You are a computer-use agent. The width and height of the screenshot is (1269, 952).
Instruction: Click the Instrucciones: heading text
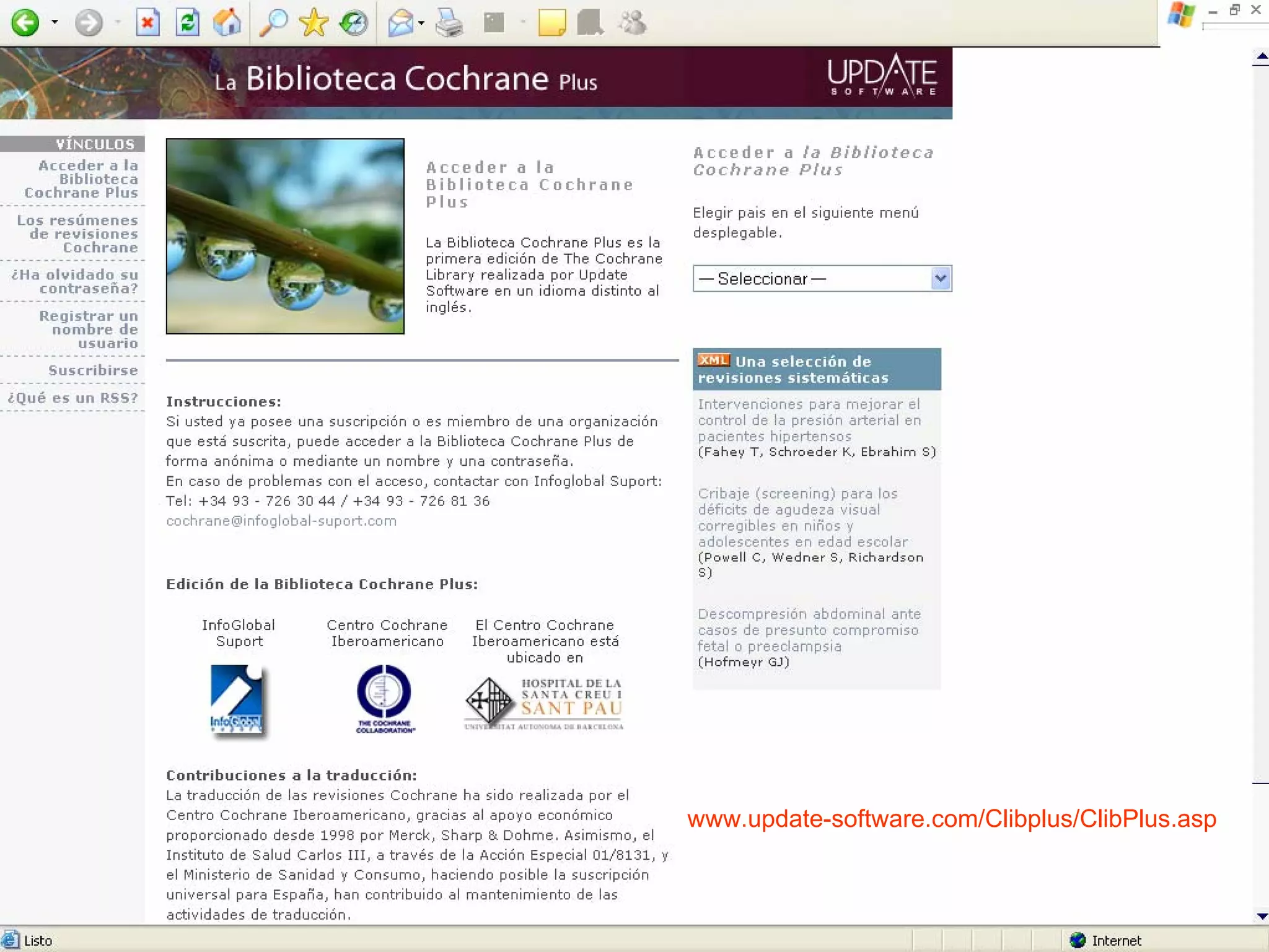224,401
